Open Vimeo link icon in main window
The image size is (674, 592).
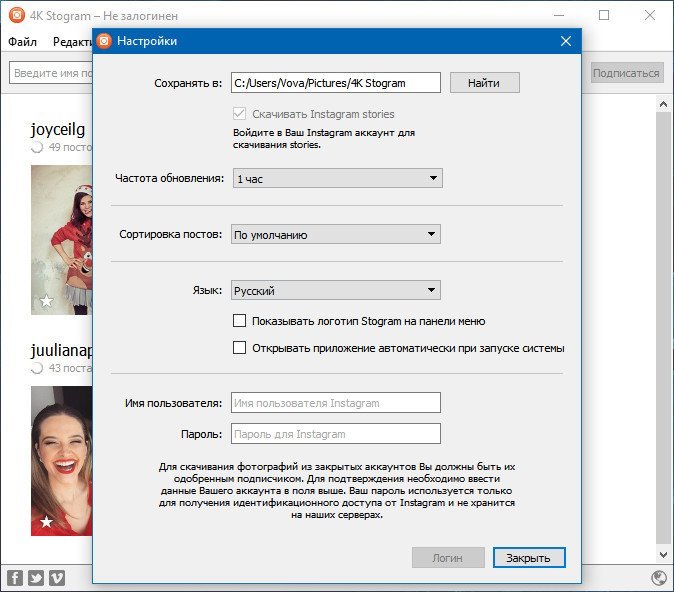[57, 577]
